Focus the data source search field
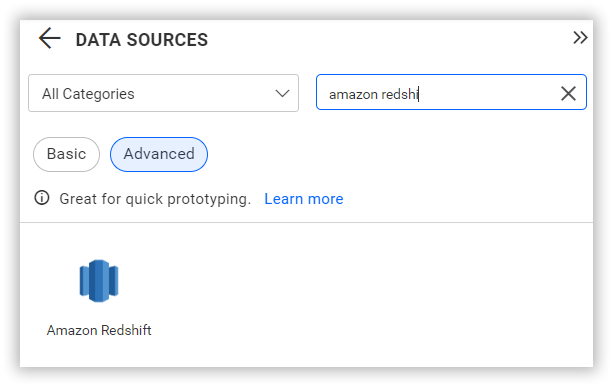The height and width of the screenshot is (387, 613). (x=451, y=92)
